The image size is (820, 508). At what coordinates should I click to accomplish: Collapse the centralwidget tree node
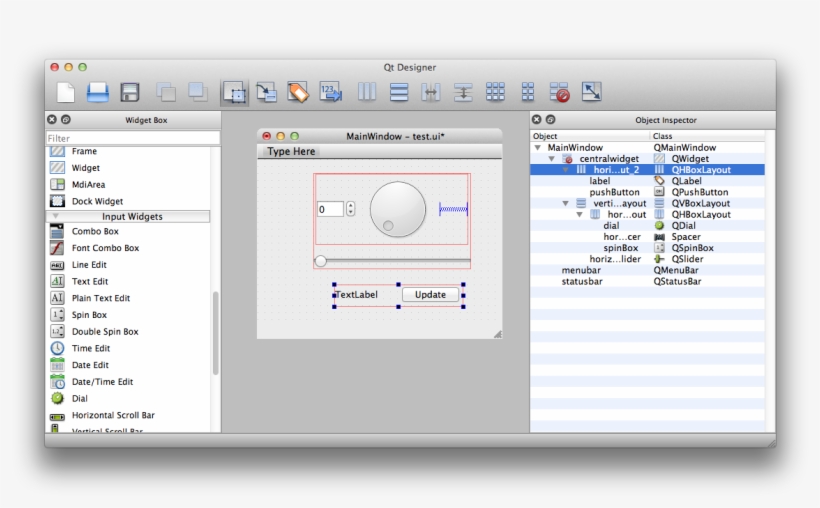[551, 159]
